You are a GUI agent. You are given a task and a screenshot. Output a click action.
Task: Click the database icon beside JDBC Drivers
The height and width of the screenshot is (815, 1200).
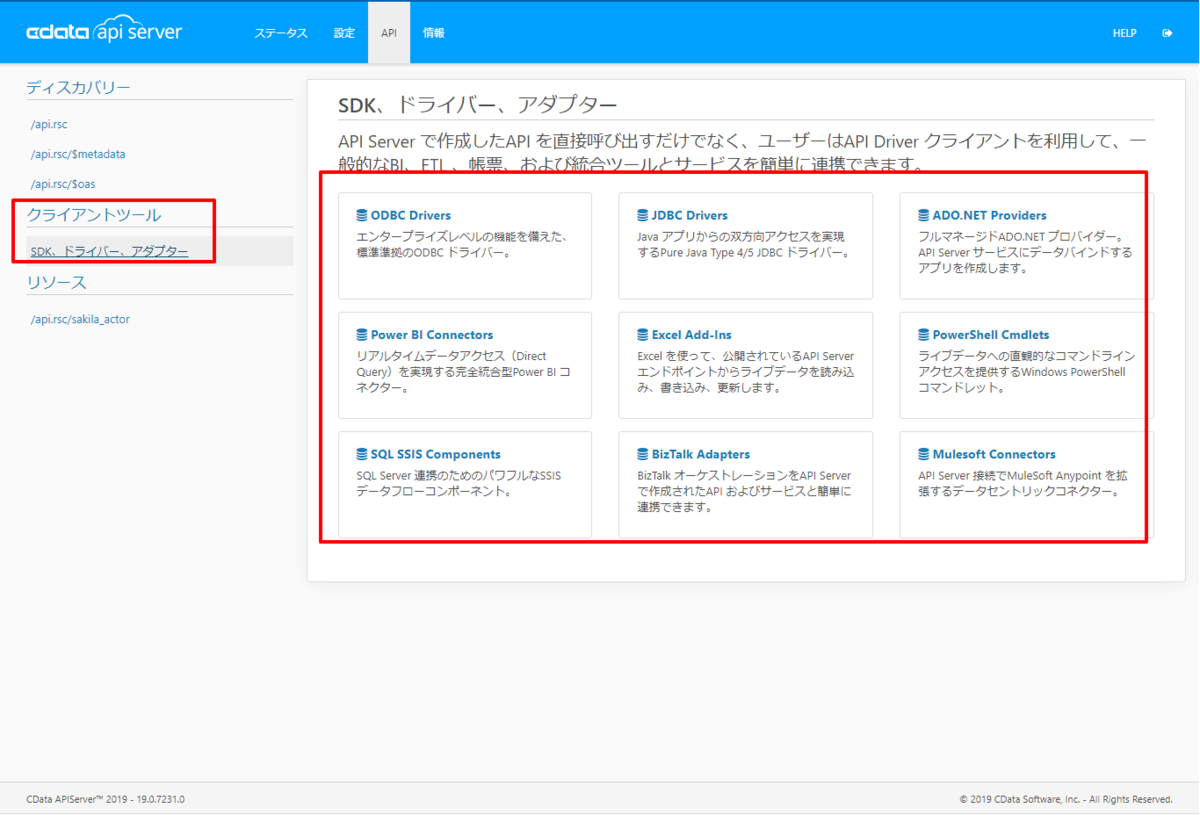click(x=643, y=215)
